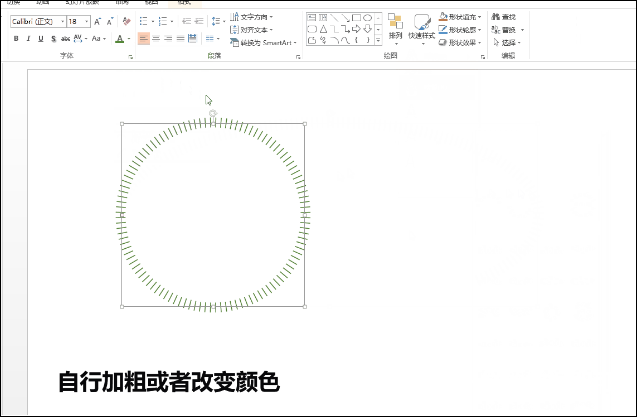Right-align the paragraph text

tap(168, 39)
